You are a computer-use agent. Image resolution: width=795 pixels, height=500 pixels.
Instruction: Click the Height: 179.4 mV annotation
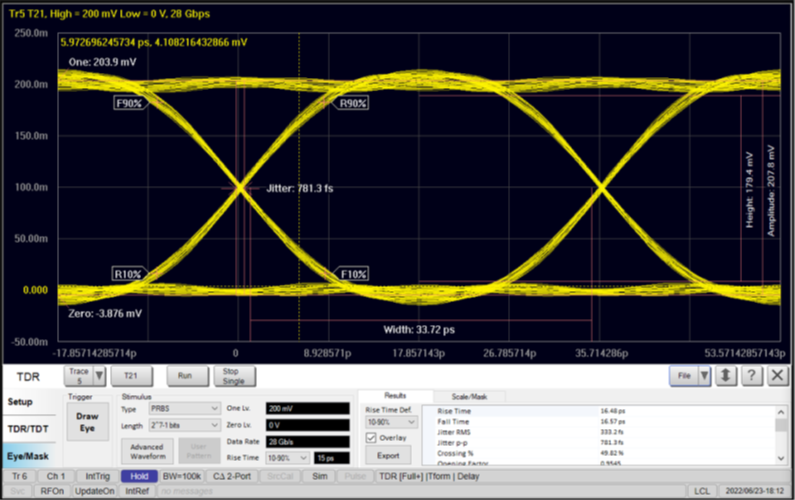click(750, 190)
